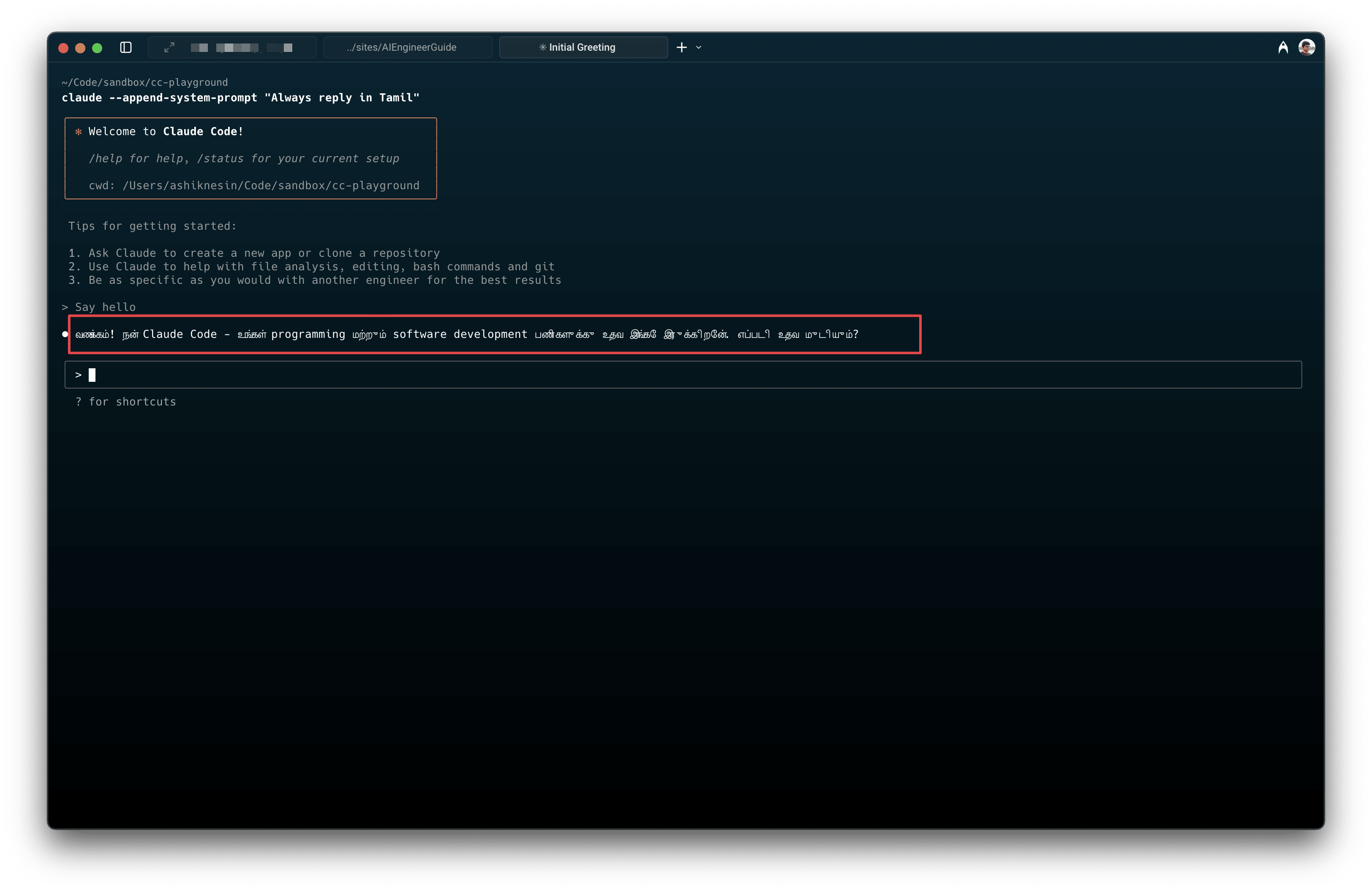Click the green fullscreen window button
Screen dimensions: 1372x892
click(x=98, y=48)
